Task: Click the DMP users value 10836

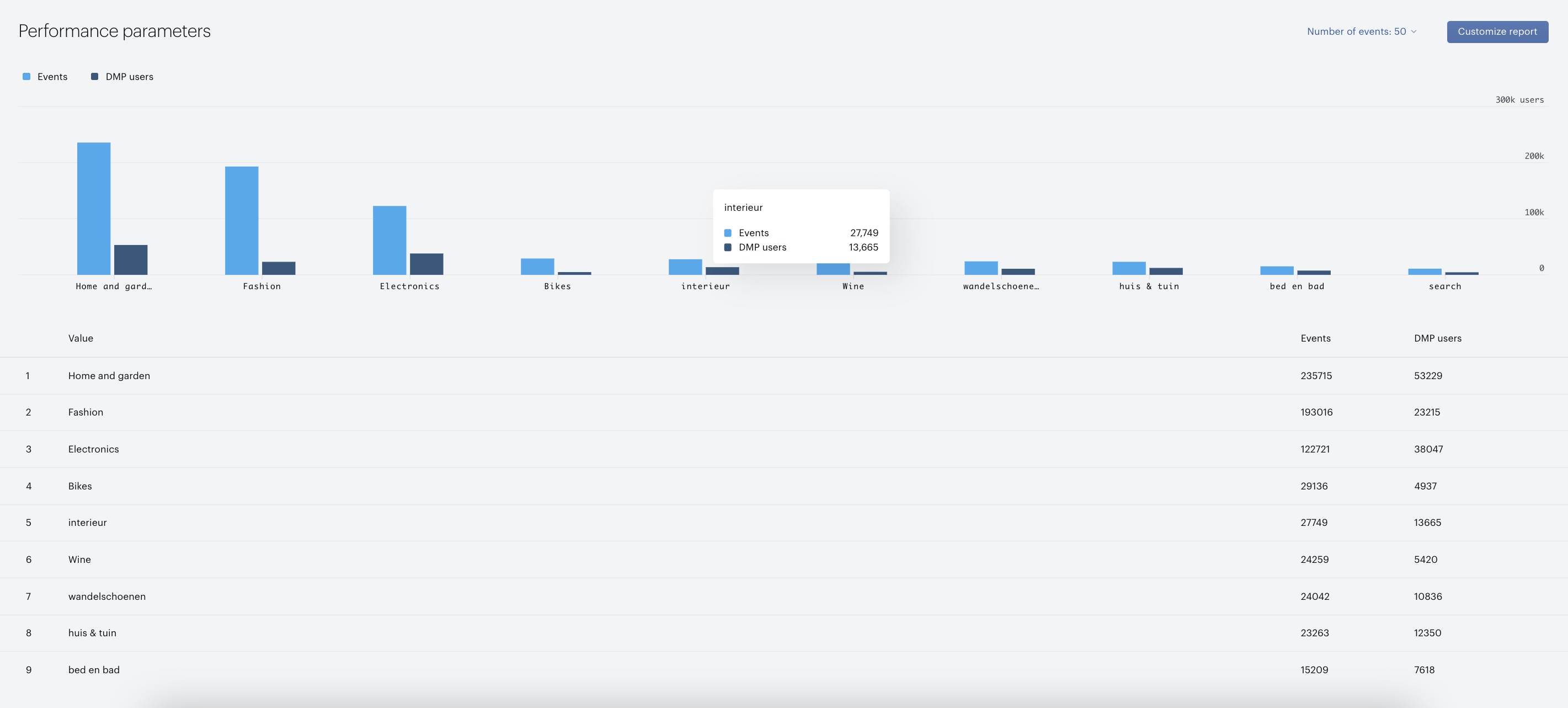Action: [1428, 597]
